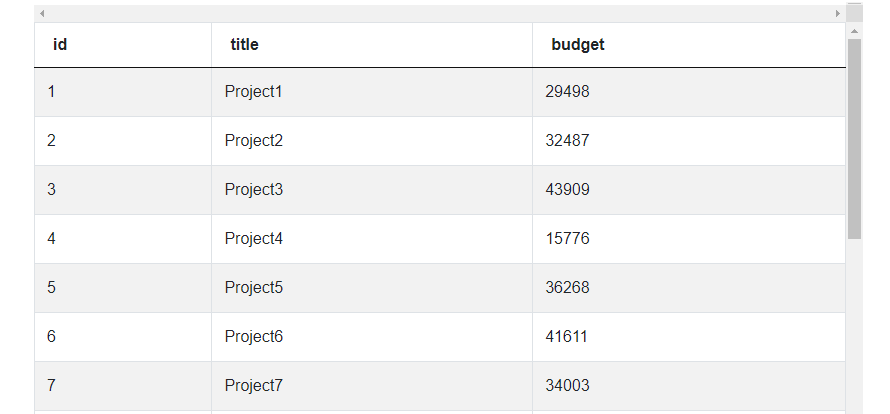
Task: Select the Project1 title cell
Action: pyautogui.click(x=254, y=92)
